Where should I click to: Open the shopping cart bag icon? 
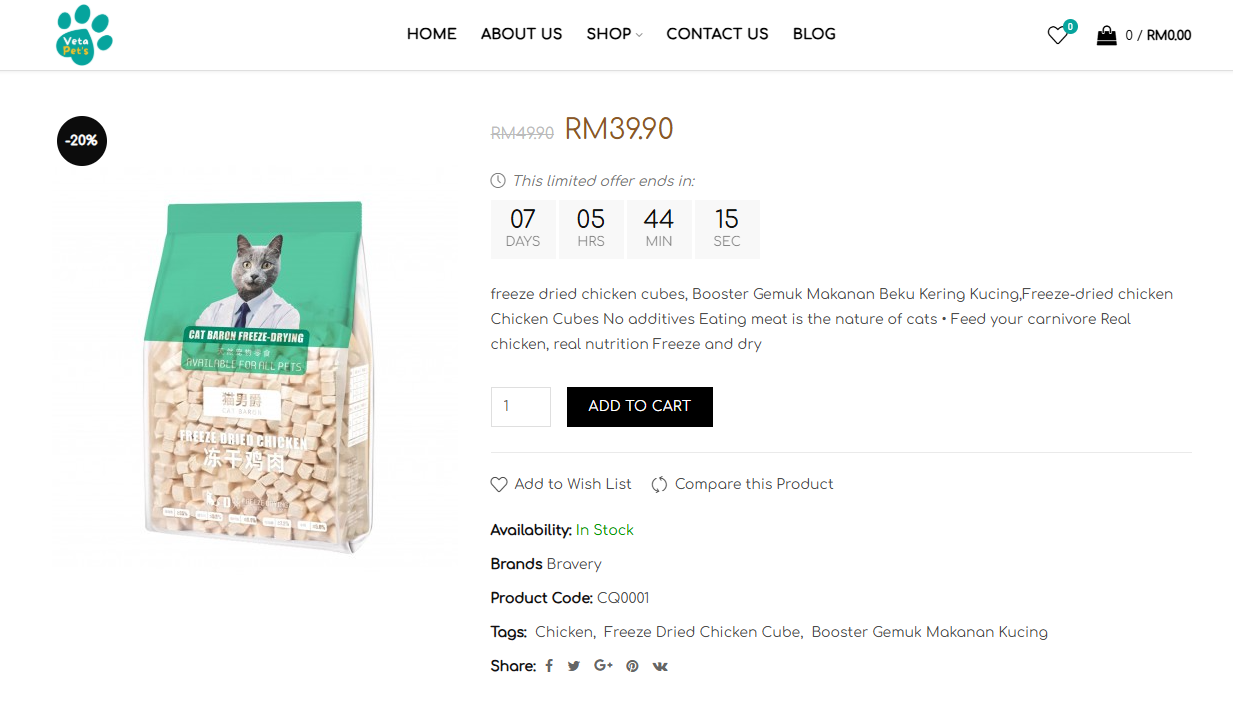1106,36
